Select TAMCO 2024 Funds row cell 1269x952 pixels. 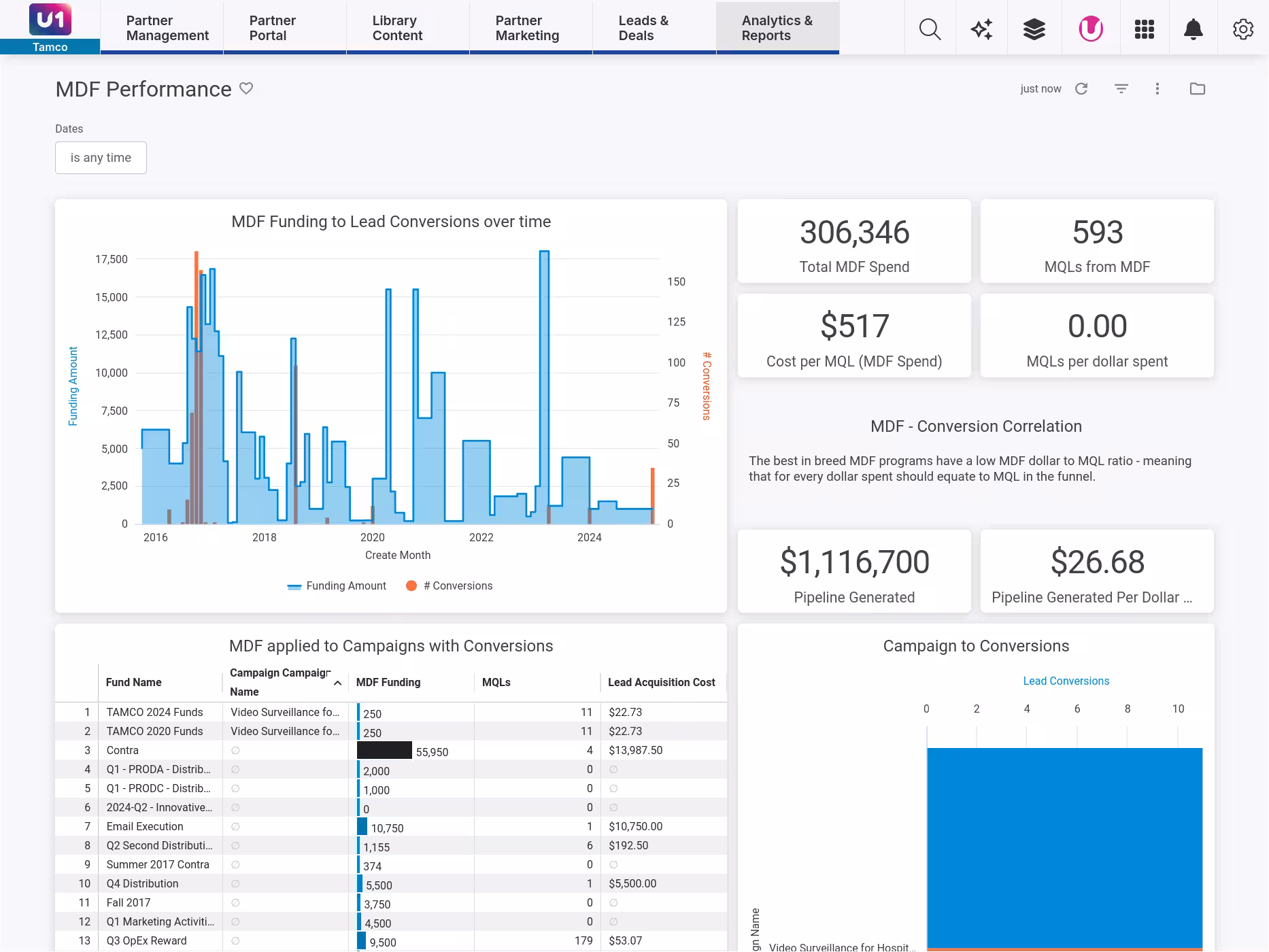click(160, 712)
